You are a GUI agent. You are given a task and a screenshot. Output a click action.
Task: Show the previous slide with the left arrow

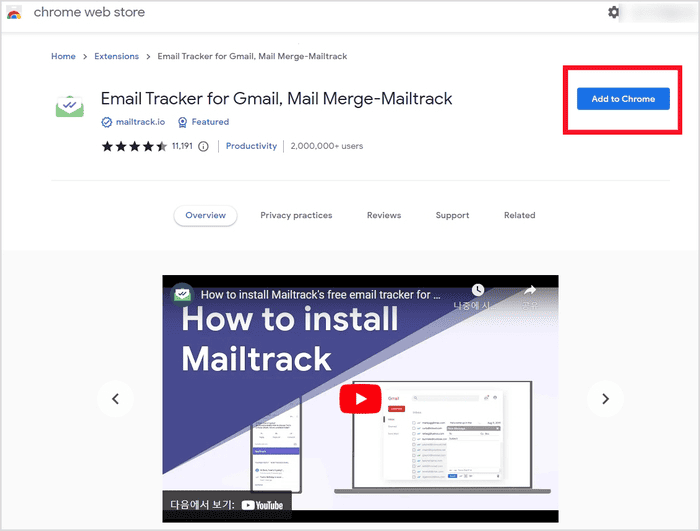pyautogui.click(x=115, y=398)
